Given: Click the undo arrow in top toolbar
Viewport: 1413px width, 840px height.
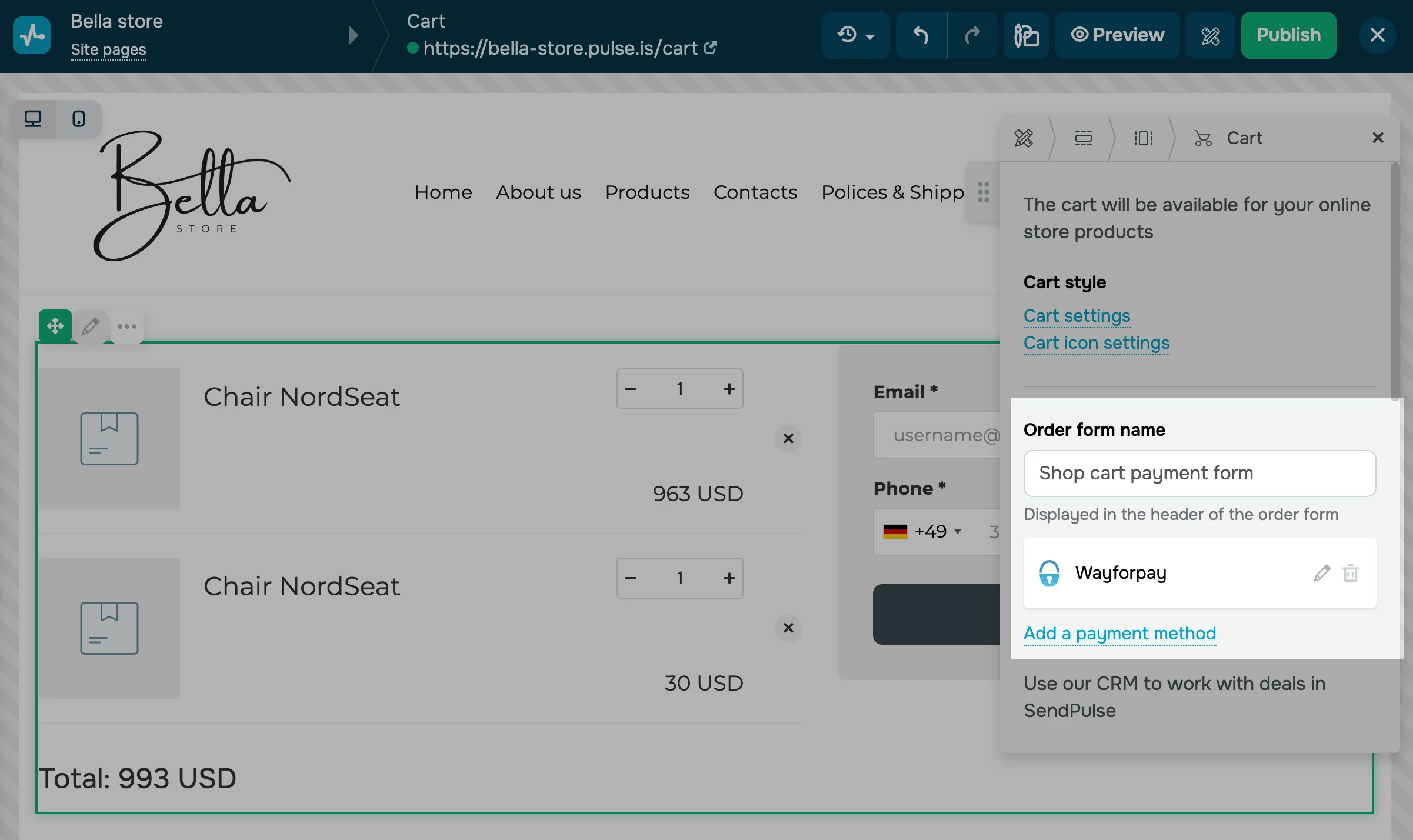Looking at the screenshot, I should (x=921, y=35).
